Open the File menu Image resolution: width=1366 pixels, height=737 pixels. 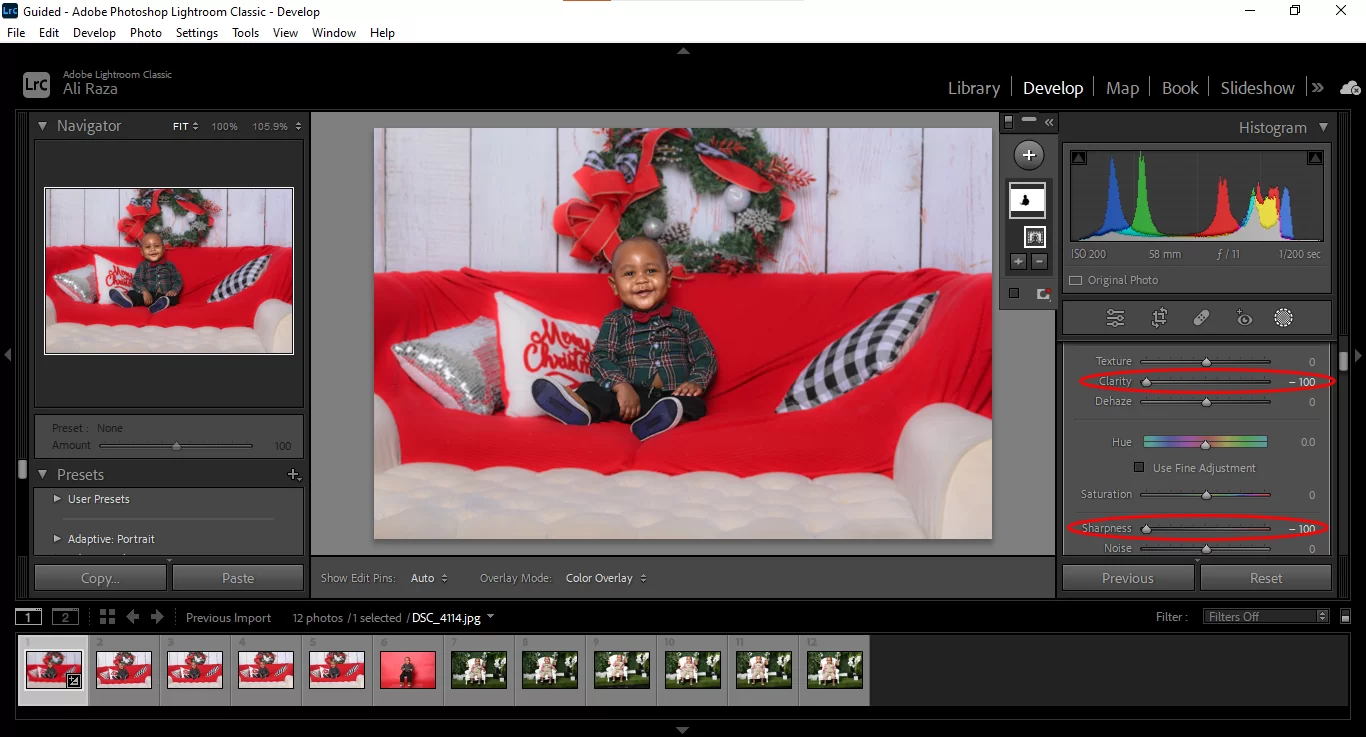tap(16, 33)
